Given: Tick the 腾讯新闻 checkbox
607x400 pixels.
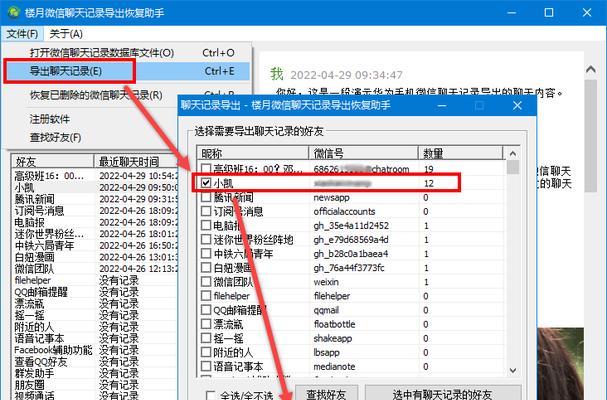Looking at the screenshot, I should [206, 197].
